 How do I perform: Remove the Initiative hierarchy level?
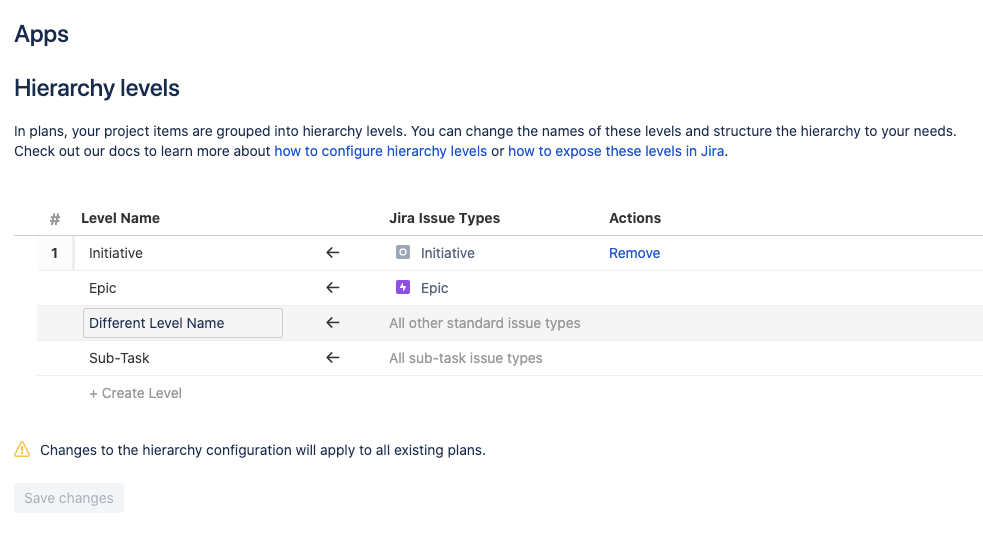[x=634, y=253]
